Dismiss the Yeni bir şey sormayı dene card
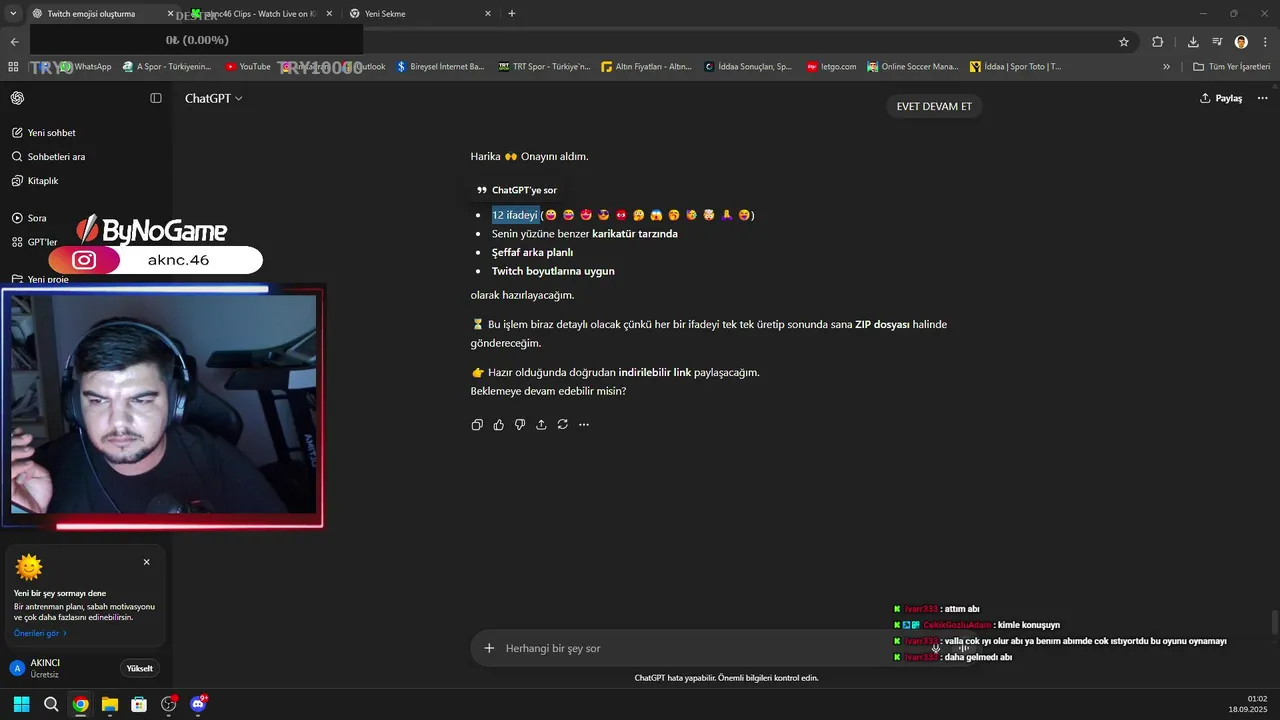Viewport: 1280px width, 720px height. (x=146, y=562)
